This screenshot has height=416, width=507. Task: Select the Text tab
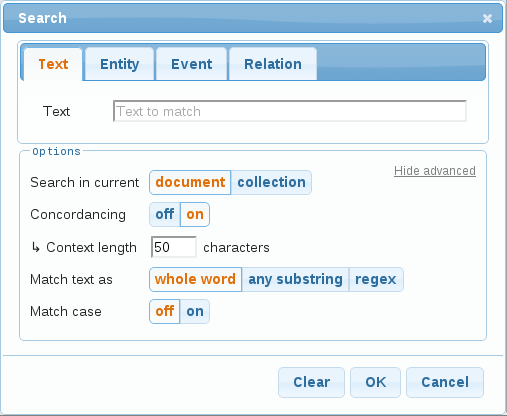coord(53,64)
